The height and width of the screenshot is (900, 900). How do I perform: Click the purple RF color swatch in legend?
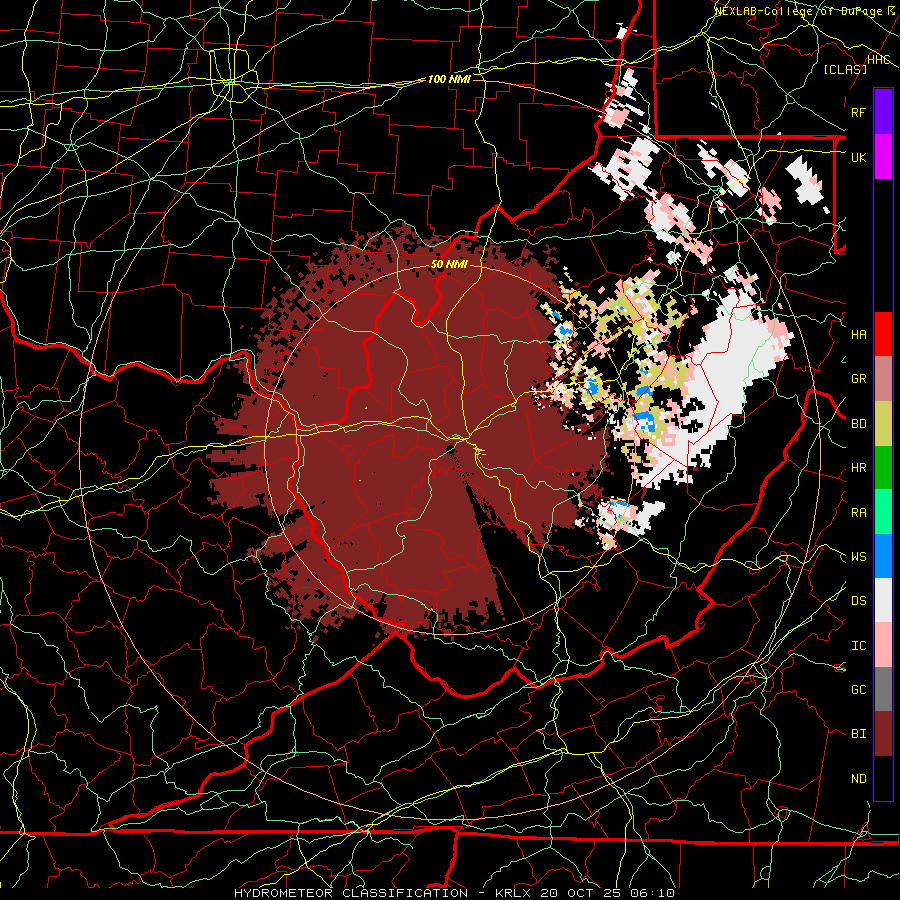pos(883,112)
